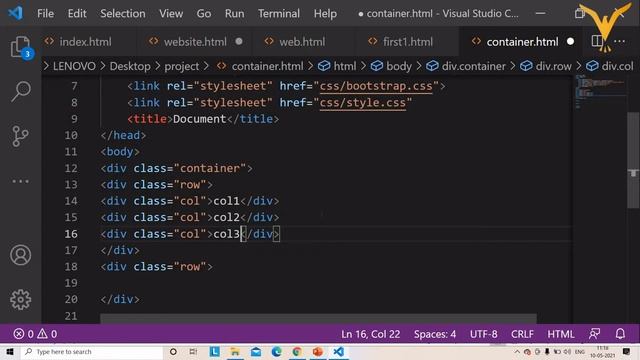
Task: Open the Edit menu
Action: click(77, 13)
